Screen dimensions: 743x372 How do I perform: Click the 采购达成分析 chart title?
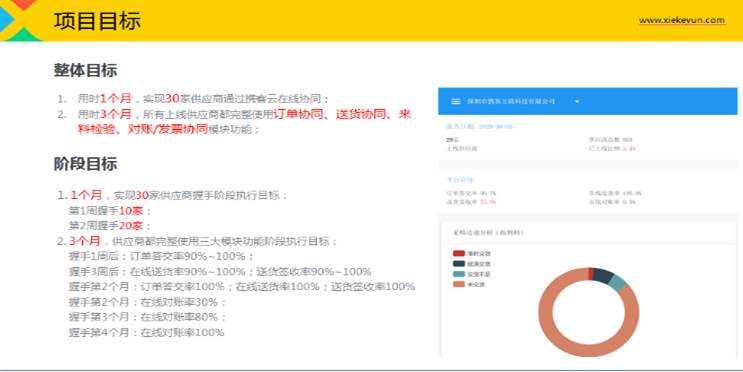[489, 233]
